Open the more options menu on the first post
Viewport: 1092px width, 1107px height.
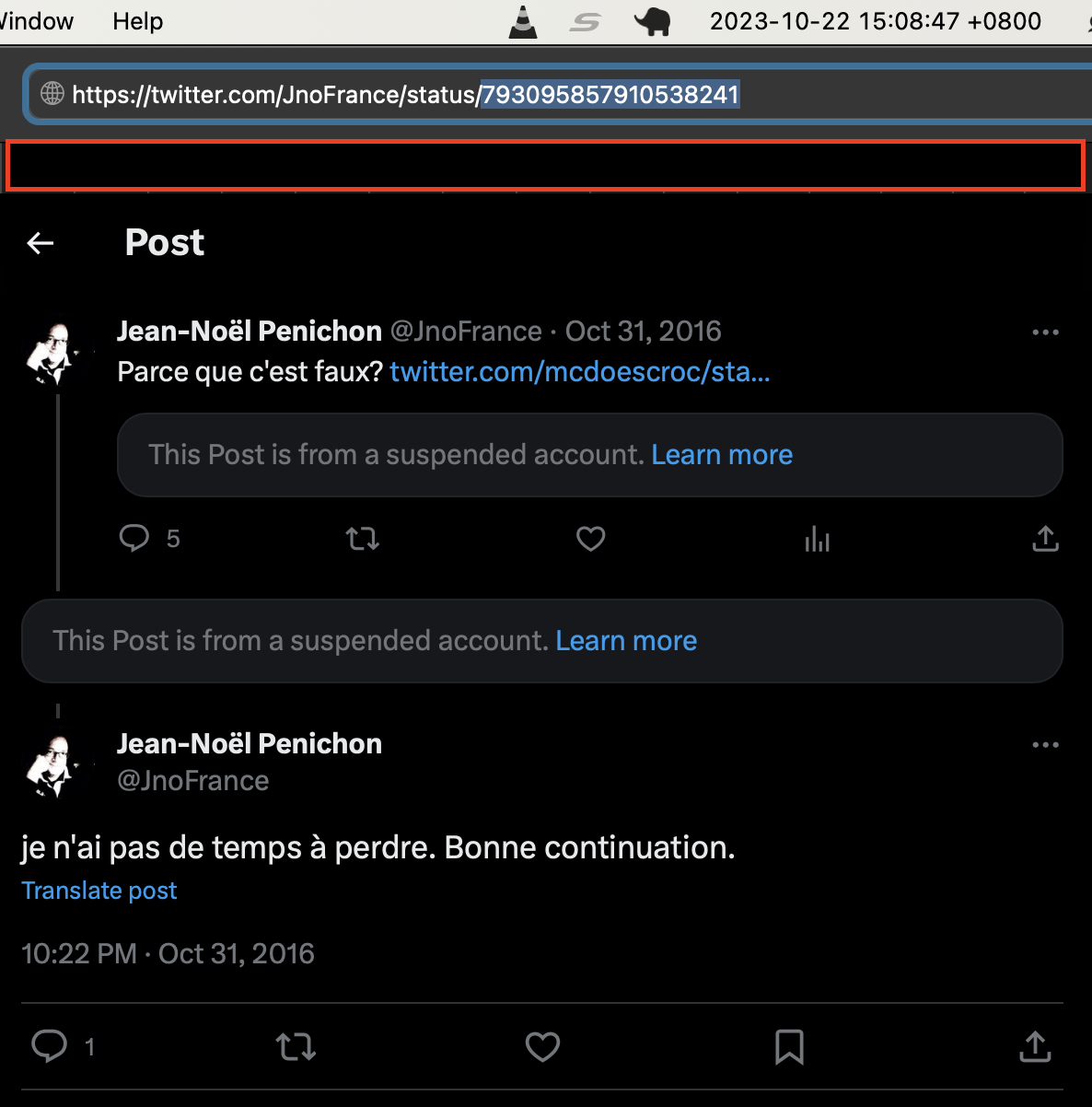point(1045,332)
